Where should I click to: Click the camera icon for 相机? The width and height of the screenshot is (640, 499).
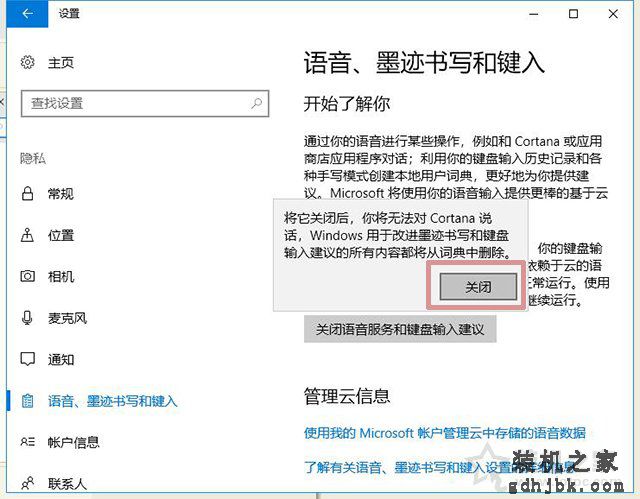pos(27,277)
